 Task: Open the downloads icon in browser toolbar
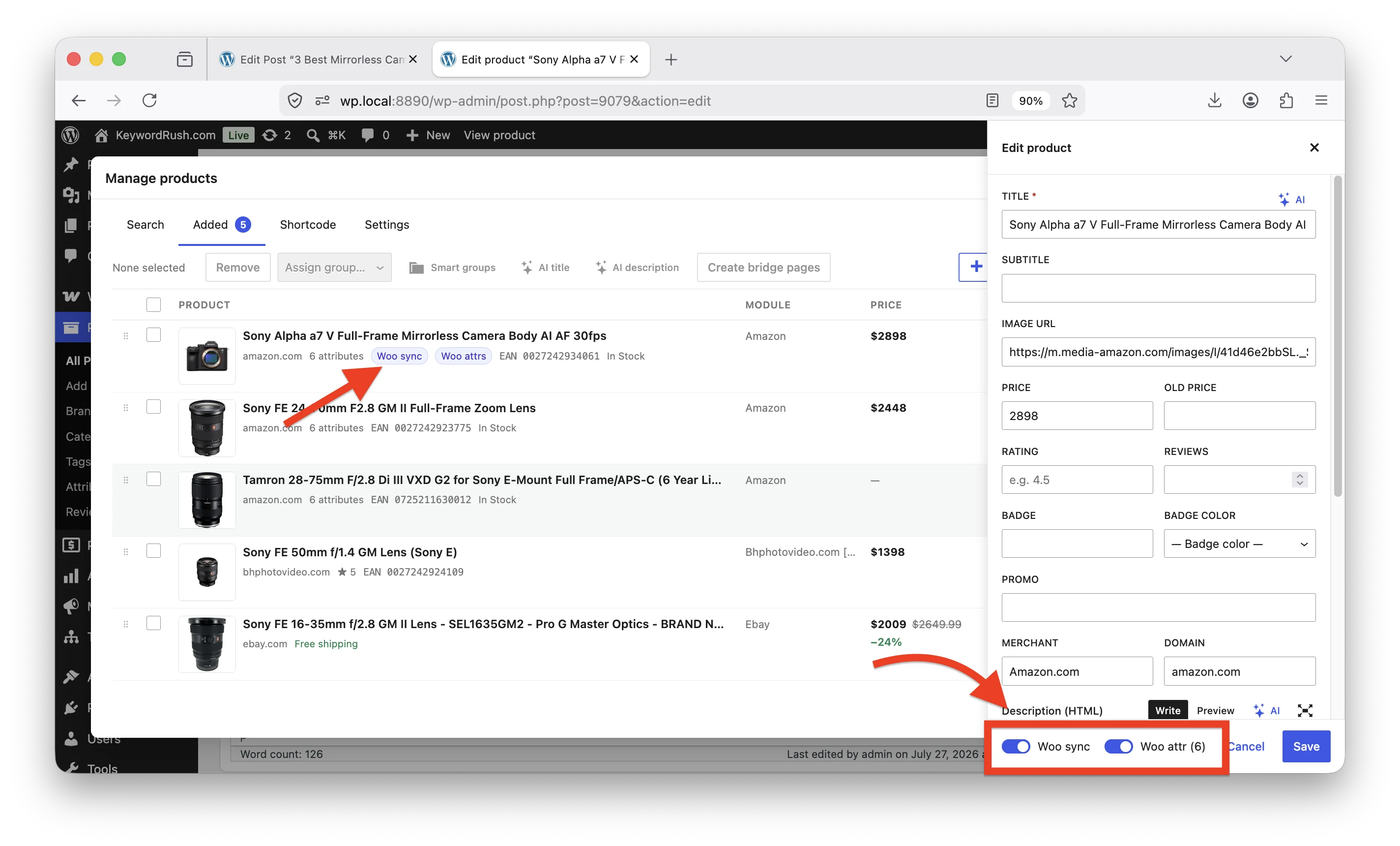point(1214,101)
